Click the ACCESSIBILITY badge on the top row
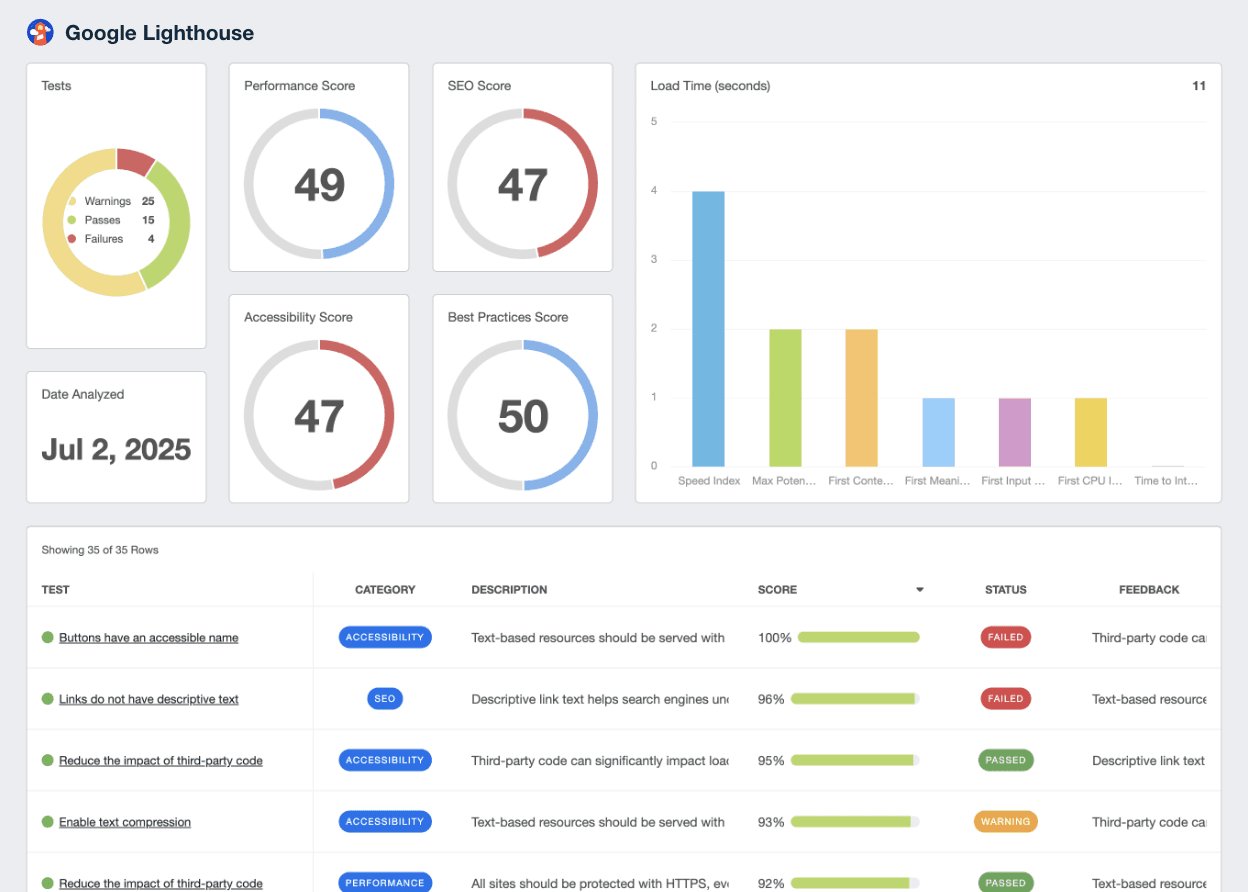This screenshot has width=1248, height=892. pos(385,637)
